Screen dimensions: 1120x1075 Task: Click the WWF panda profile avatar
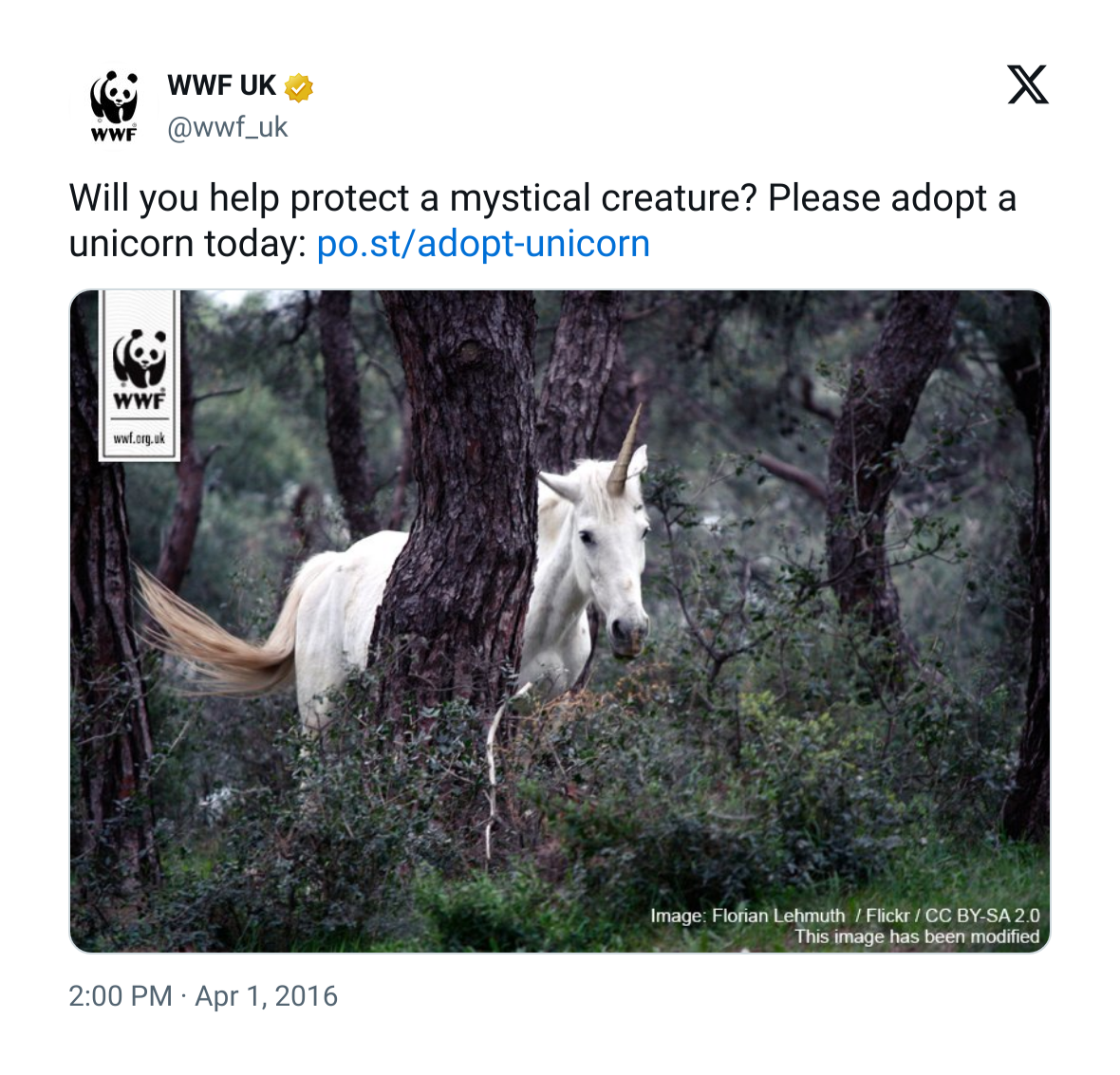point(115,106)
